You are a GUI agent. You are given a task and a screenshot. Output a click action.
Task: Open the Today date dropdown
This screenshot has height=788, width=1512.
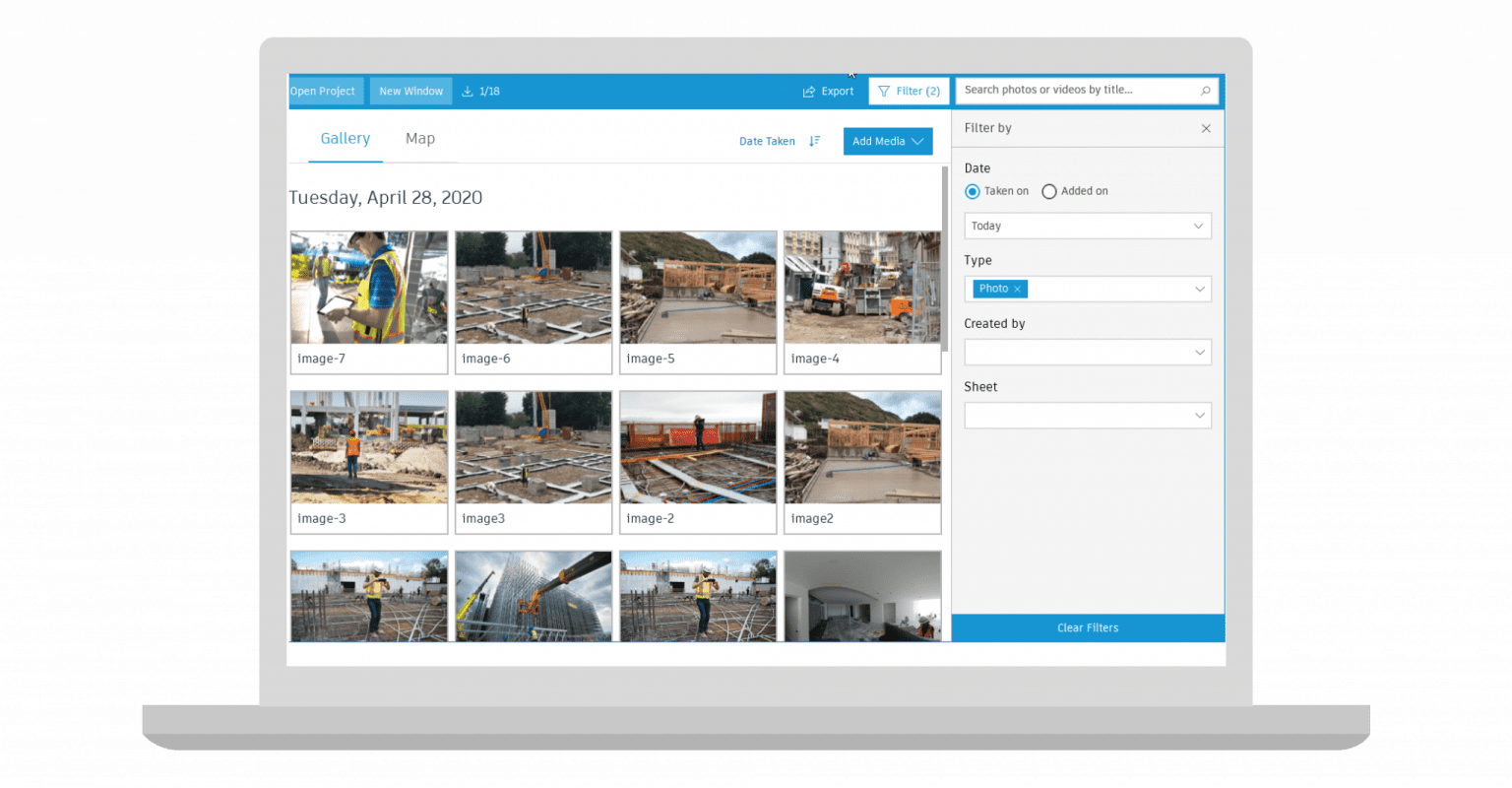pos(1087,226)
